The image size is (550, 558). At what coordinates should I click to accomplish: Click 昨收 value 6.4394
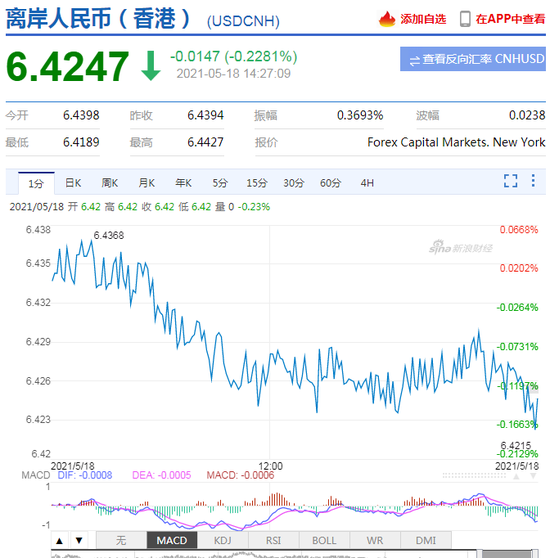click(x=205, y=115)
